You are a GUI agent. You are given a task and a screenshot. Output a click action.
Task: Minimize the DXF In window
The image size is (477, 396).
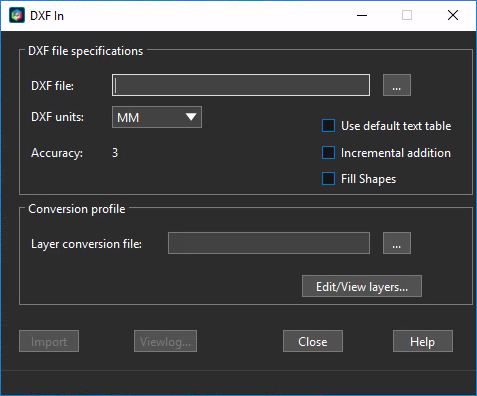coord(362,15)
